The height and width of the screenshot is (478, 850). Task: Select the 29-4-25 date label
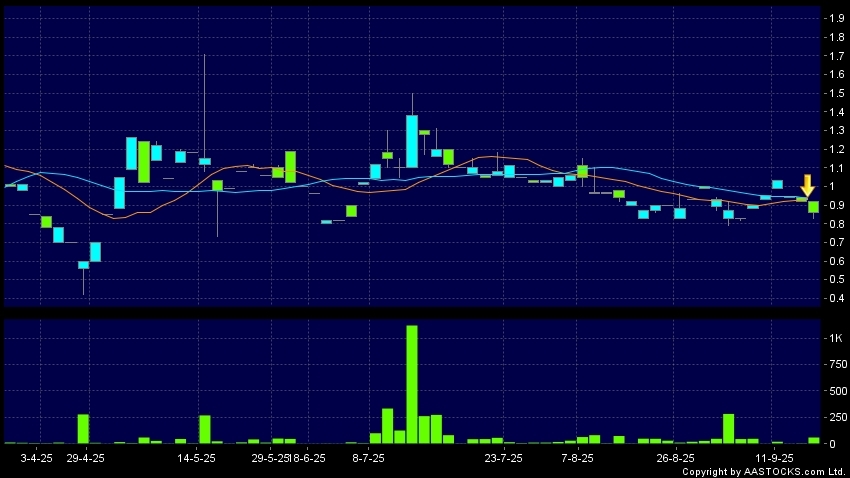pyautogui.click(x=85, y=458)
